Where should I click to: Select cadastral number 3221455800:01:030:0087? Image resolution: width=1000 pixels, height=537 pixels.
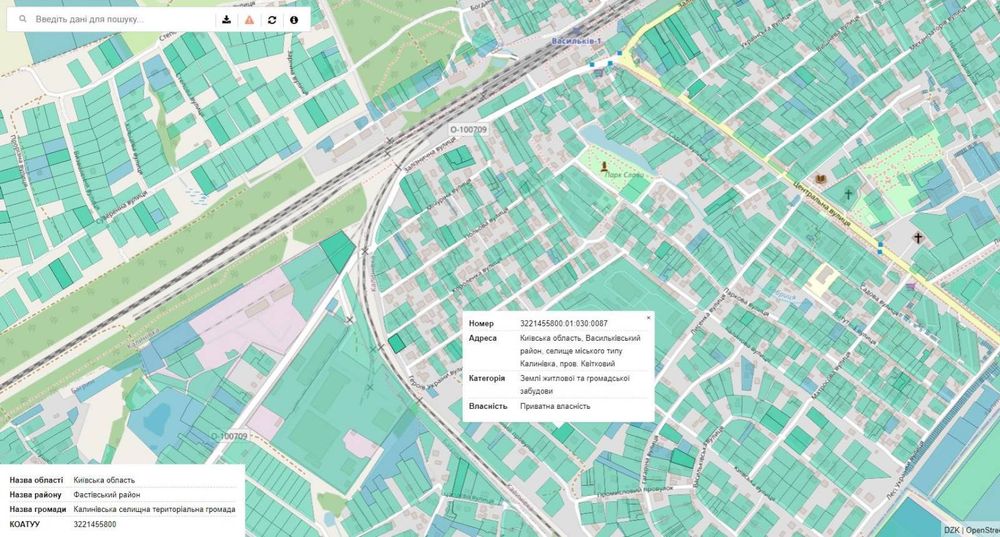[564, 323]
